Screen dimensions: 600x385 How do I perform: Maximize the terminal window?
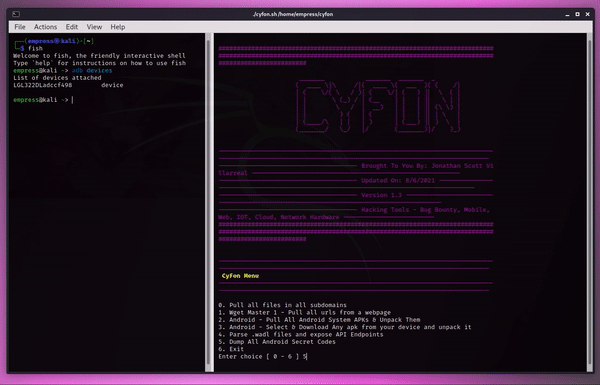point(577,14)
